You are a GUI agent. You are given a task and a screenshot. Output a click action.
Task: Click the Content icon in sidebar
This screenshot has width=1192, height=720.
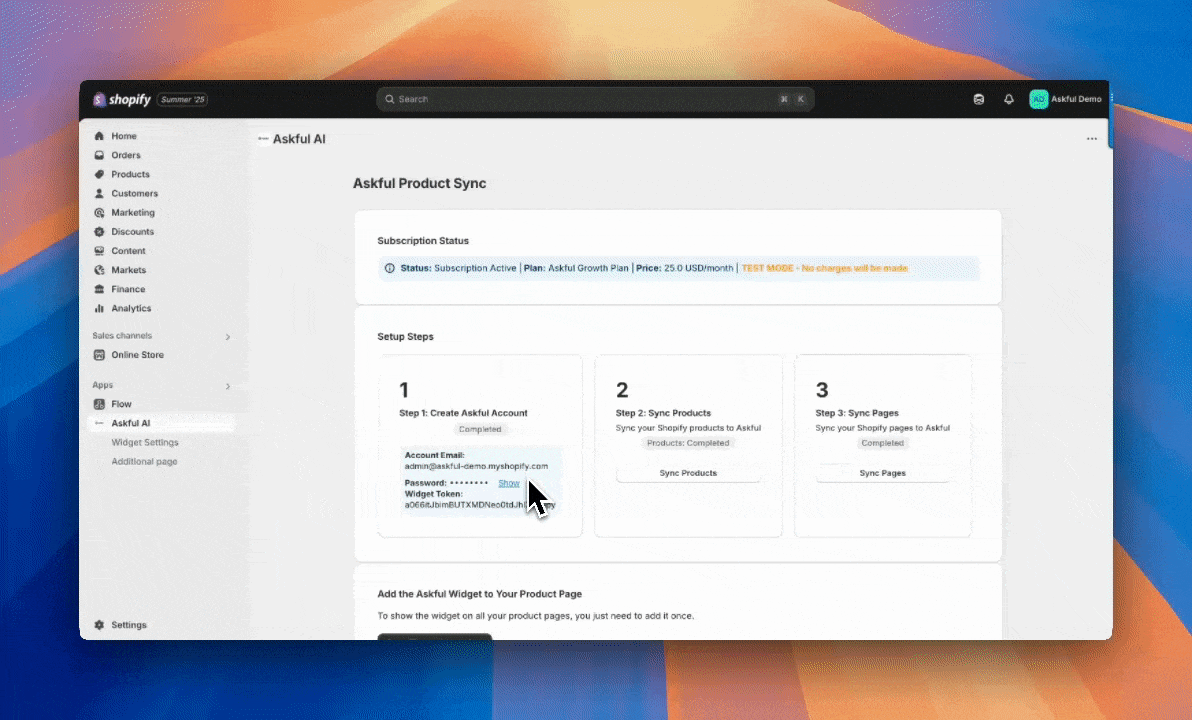[x=99, y=251]
